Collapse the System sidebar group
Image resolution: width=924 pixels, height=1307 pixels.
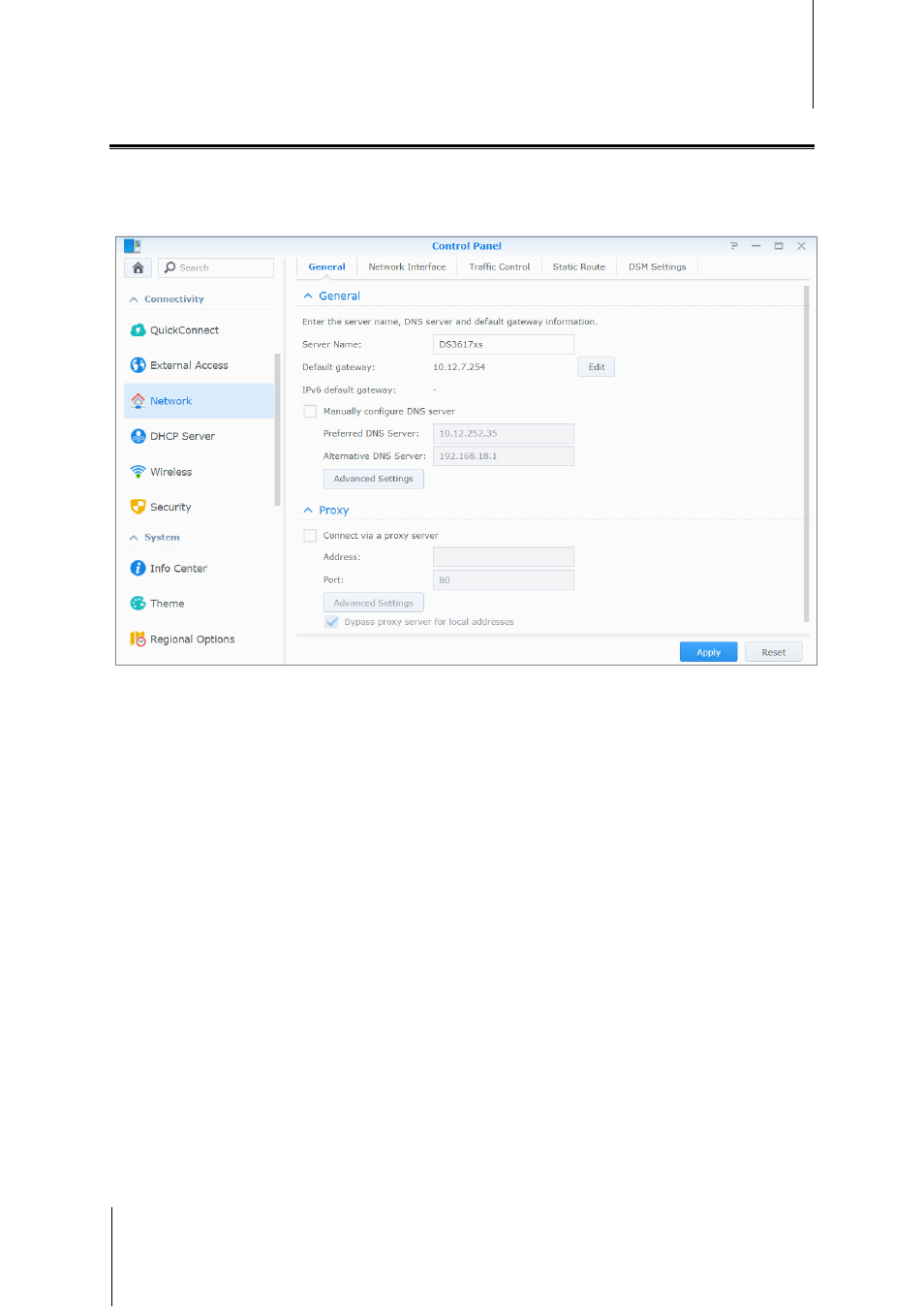click(x=134, y=538)
